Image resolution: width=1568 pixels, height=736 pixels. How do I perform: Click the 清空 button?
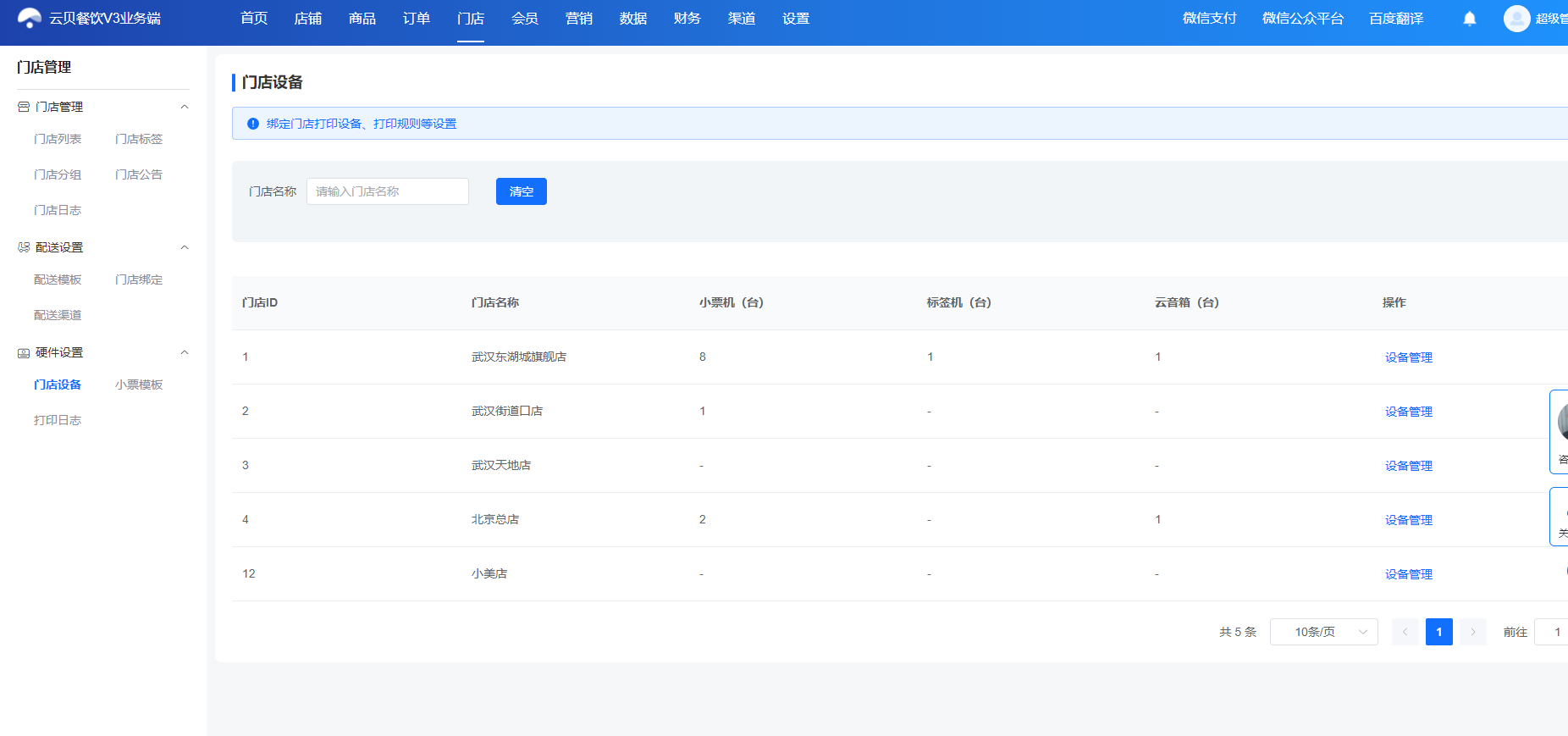(x=522, y=191)
